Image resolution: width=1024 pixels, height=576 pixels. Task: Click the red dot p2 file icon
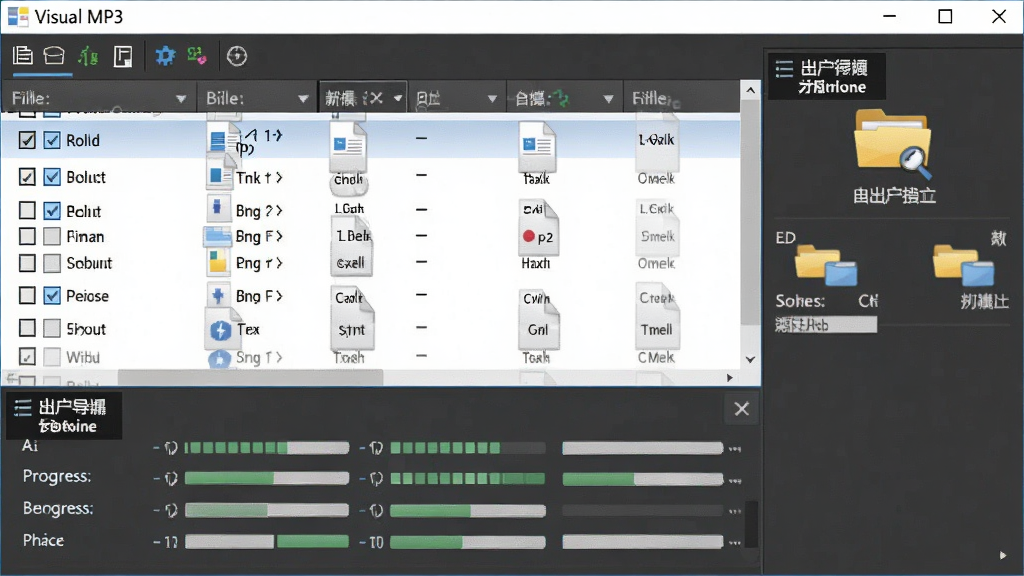click(538, 230)
